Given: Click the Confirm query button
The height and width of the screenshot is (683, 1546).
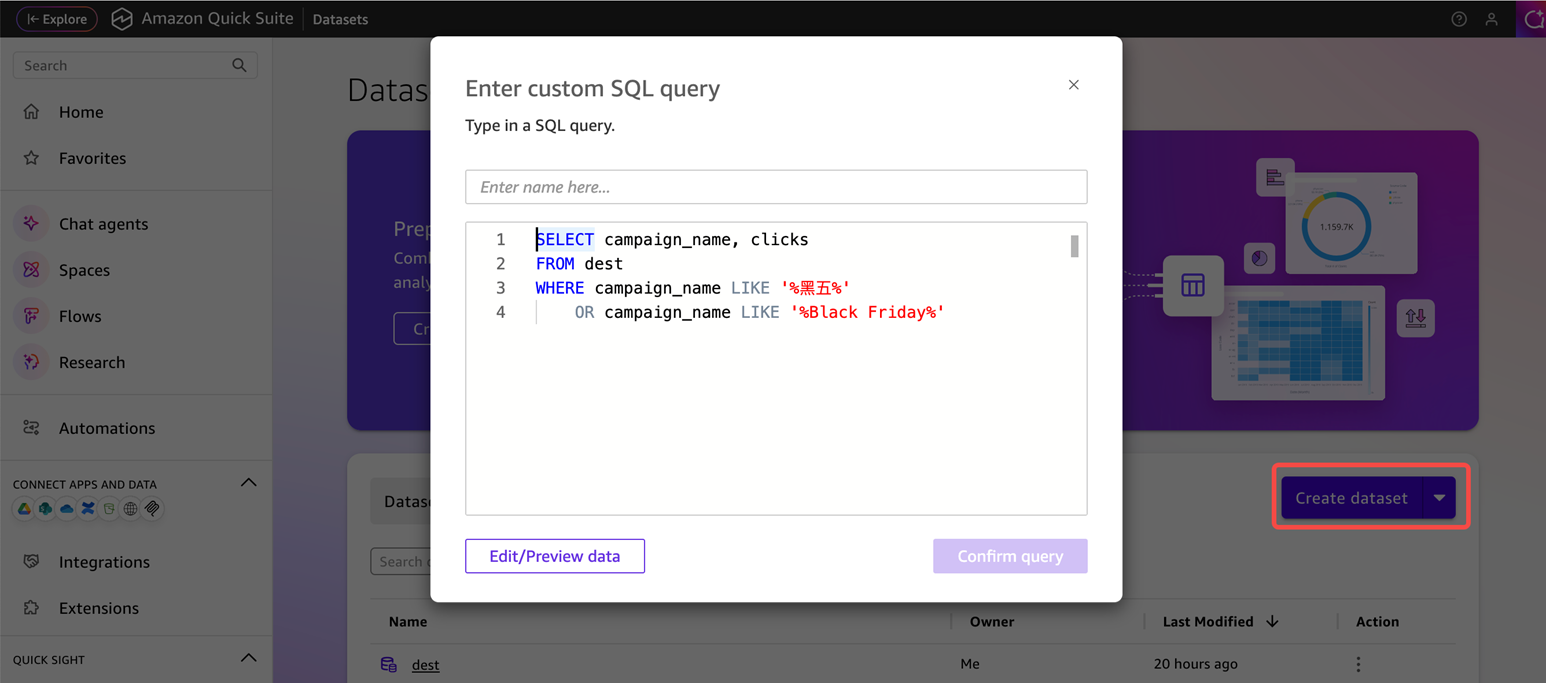Looking at the screenshot, I should (x=1010, y=556).
